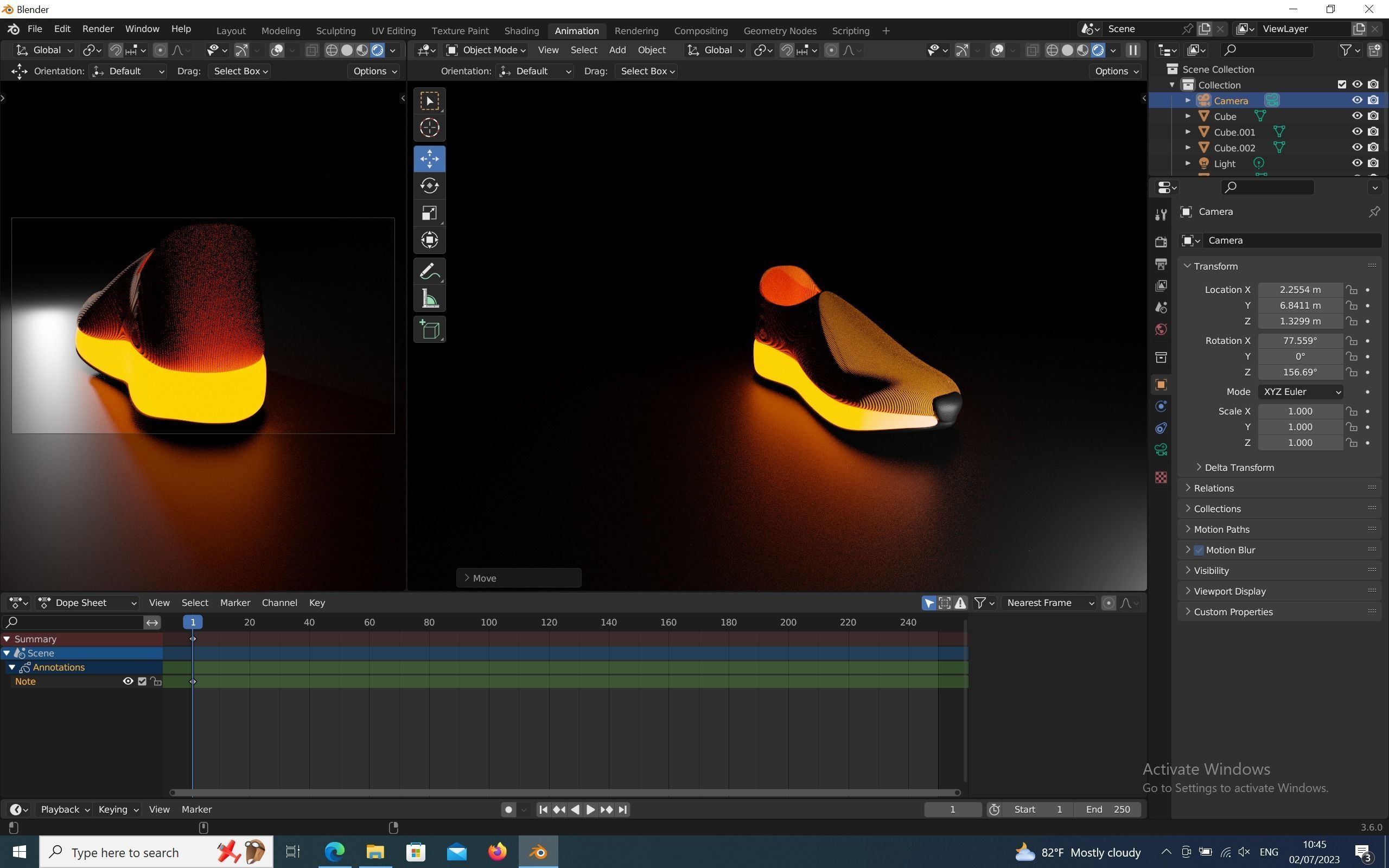Click the playhead marker at frame 1
The height and width of the screenshot is (868, 1389).
193,622
